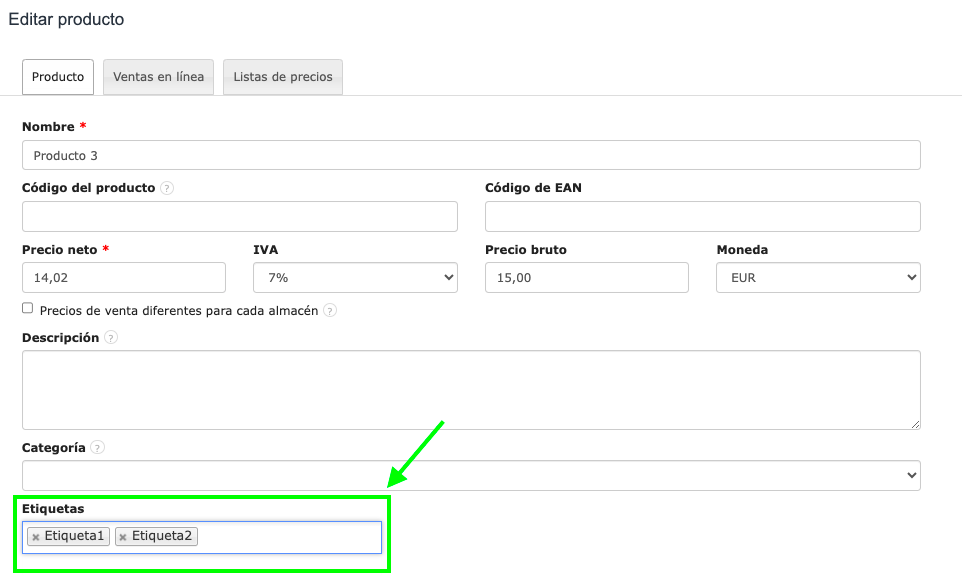Click help icon next to Descripción label

click(x=111, y=338)
